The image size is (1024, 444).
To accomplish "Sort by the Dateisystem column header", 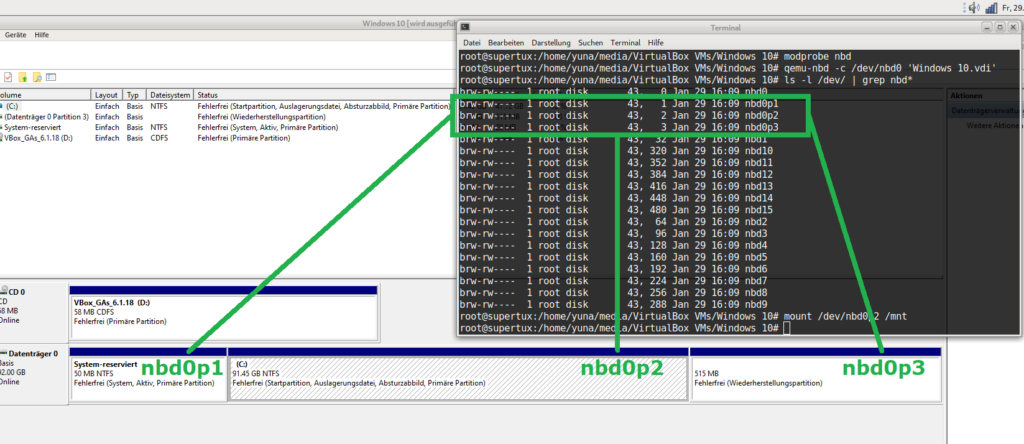I will 170,95.
